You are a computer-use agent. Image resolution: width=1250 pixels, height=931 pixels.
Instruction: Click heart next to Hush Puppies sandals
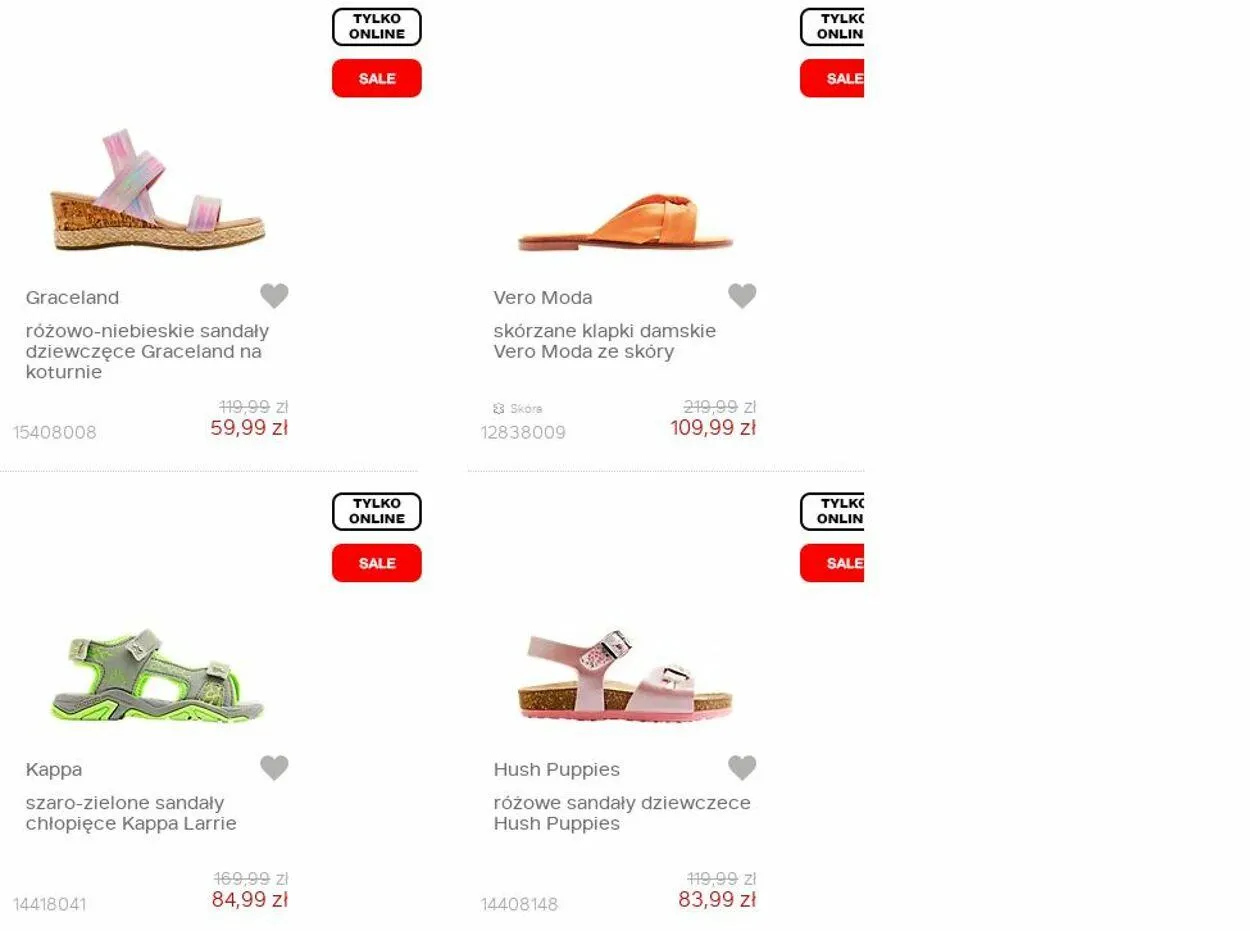pyautogui.click(x=742, y=768)
